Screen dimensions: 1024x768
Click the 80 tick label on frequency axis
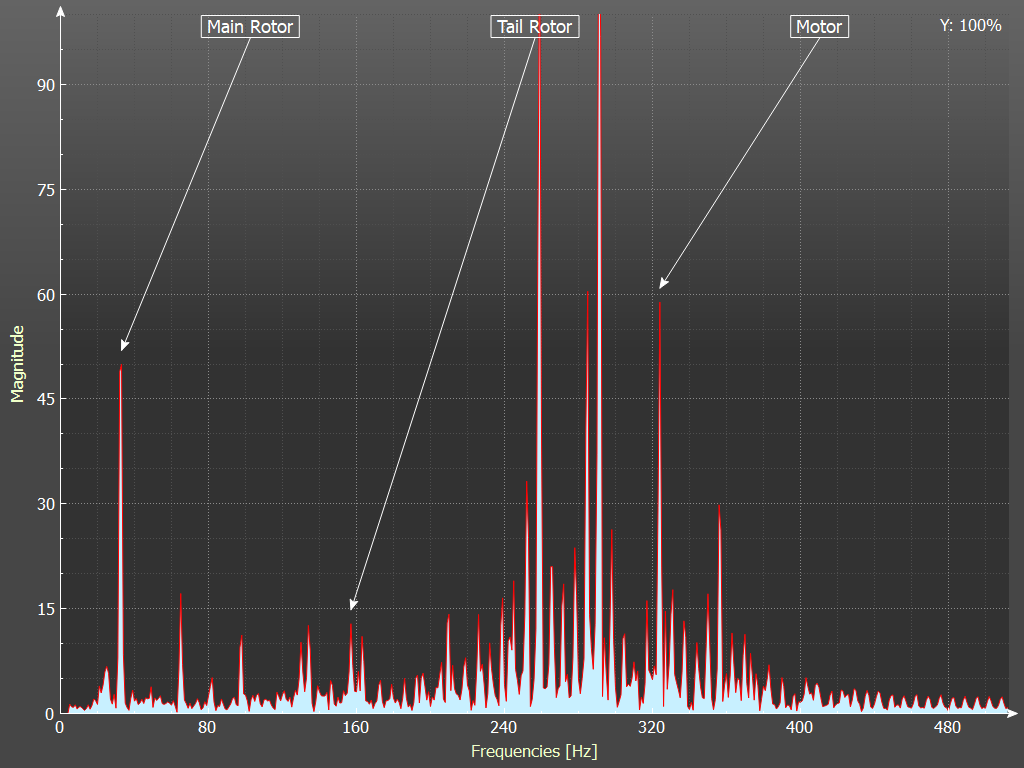[x=207, y=727]
